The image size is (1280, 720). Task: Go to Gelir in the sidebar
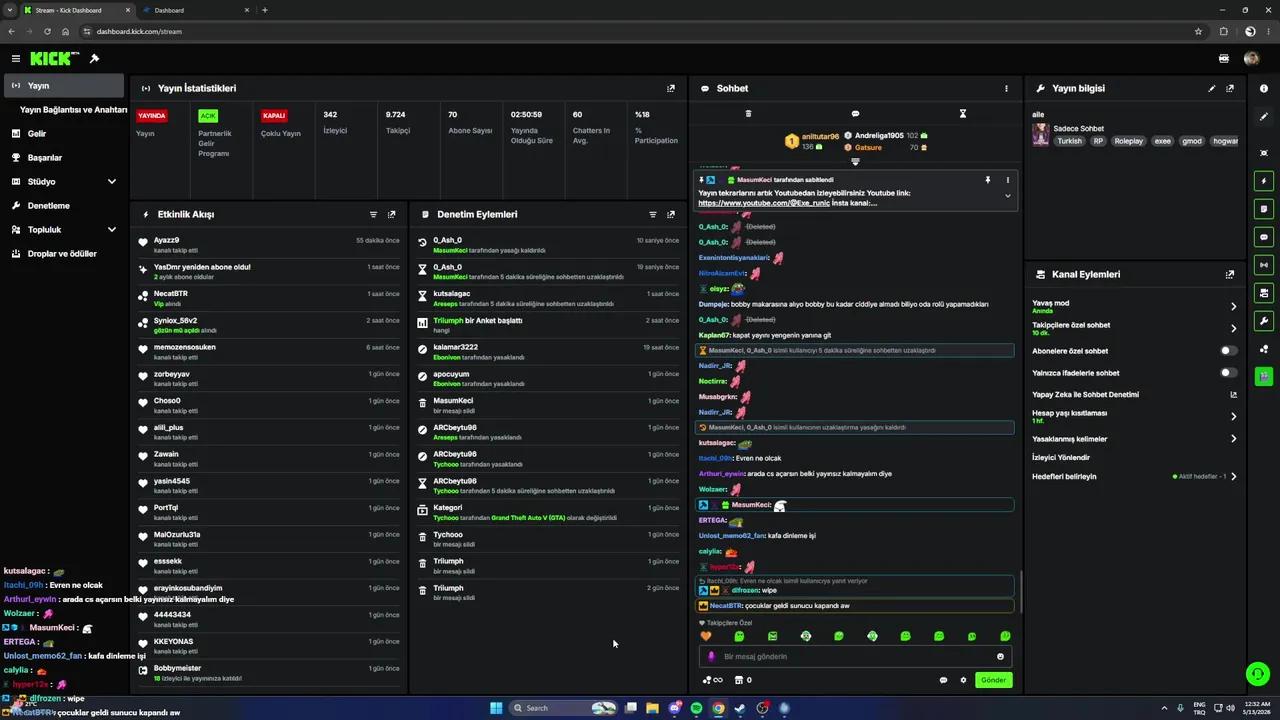(x=65, y=134)
